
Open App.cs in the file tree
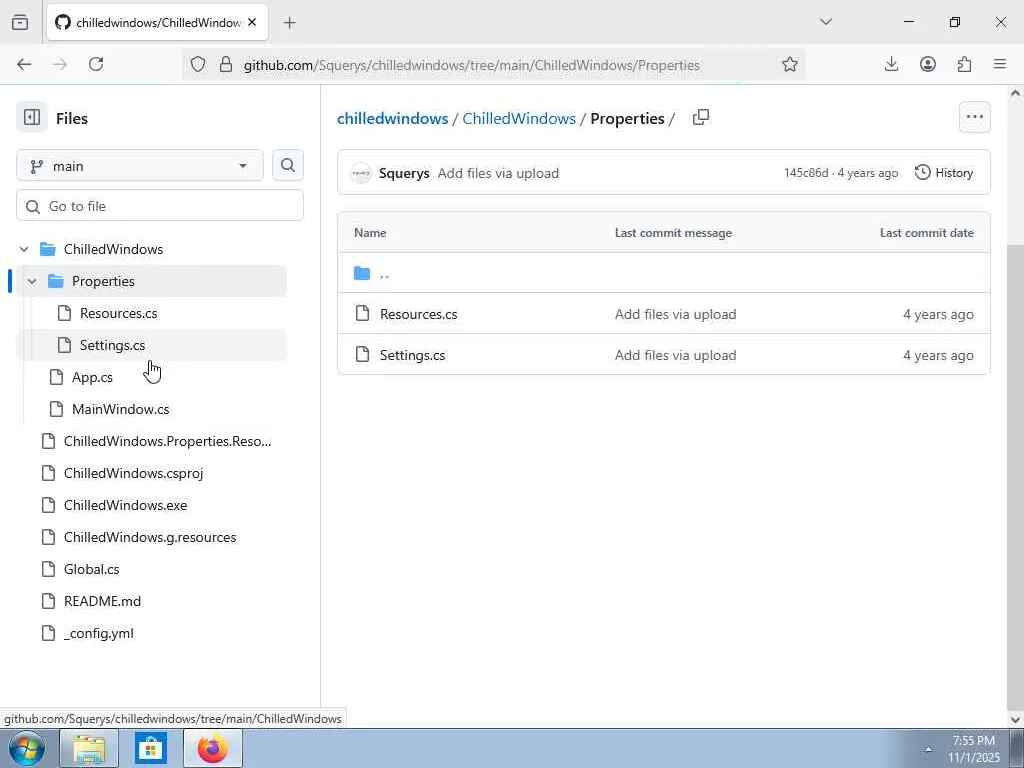(92, 377)
